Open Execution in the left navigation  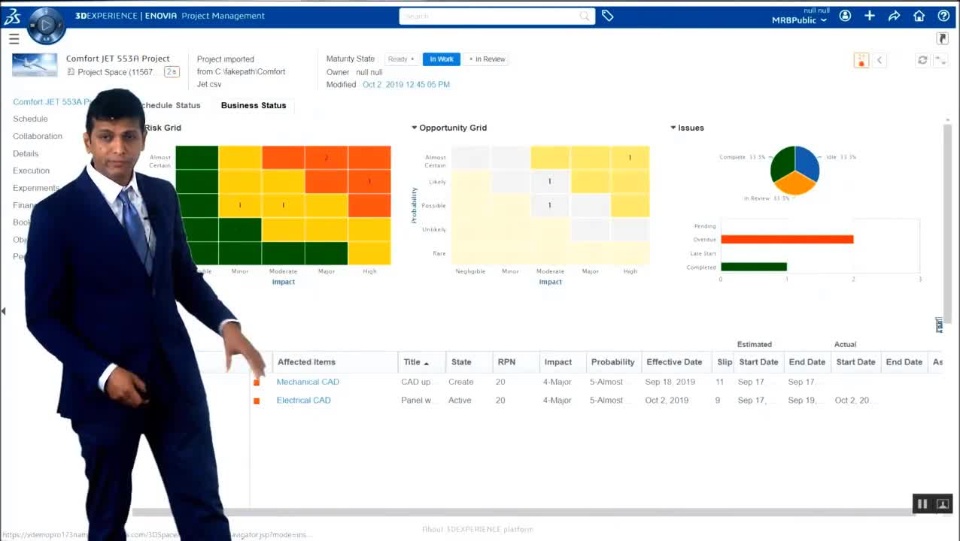coord(31,171)
